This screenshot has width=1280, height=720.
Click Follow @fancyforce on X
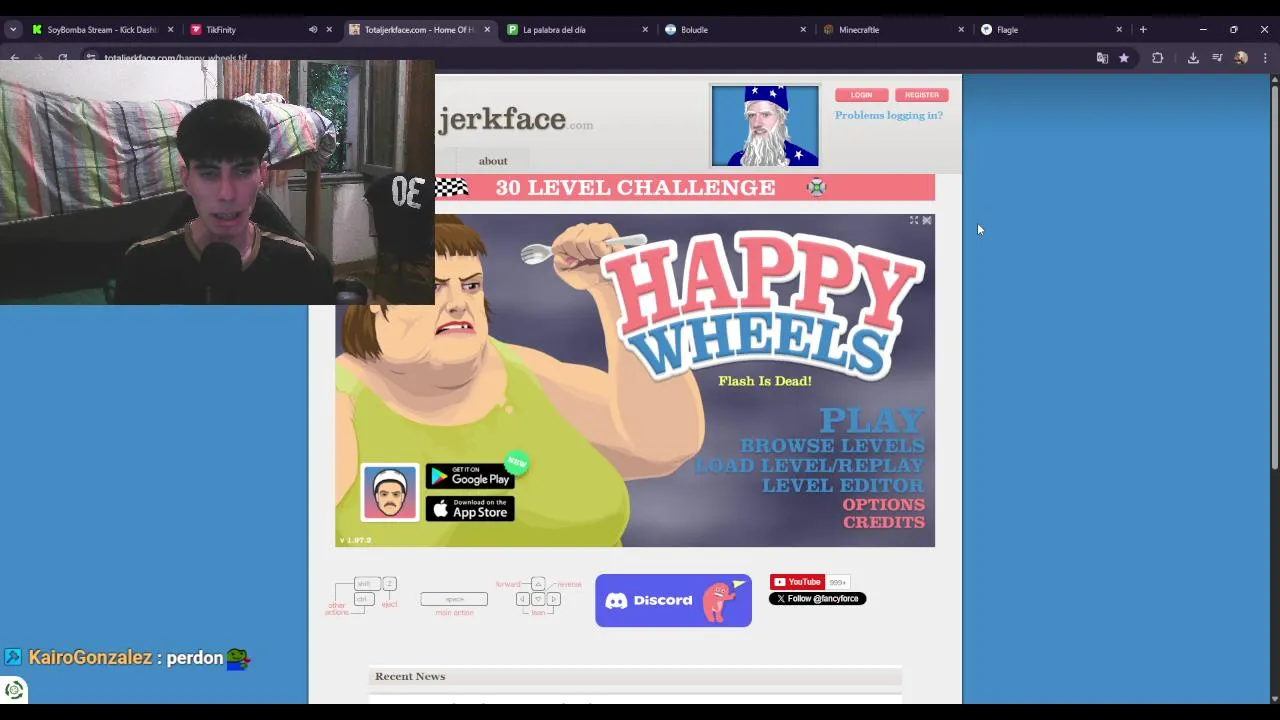(x=817, y=599)
